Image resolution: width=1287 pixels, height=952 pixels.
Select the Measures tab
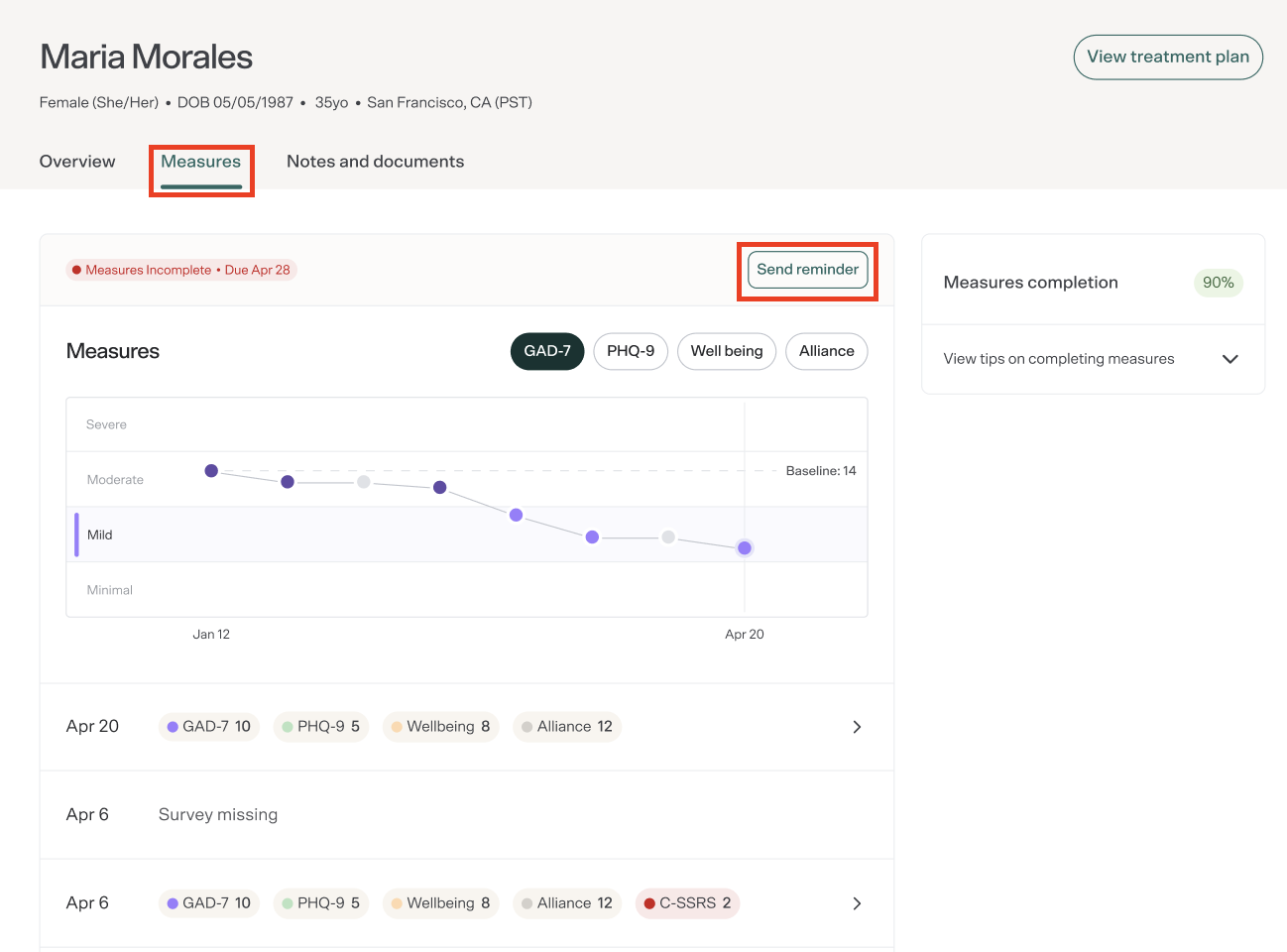[x=201, y=162]
